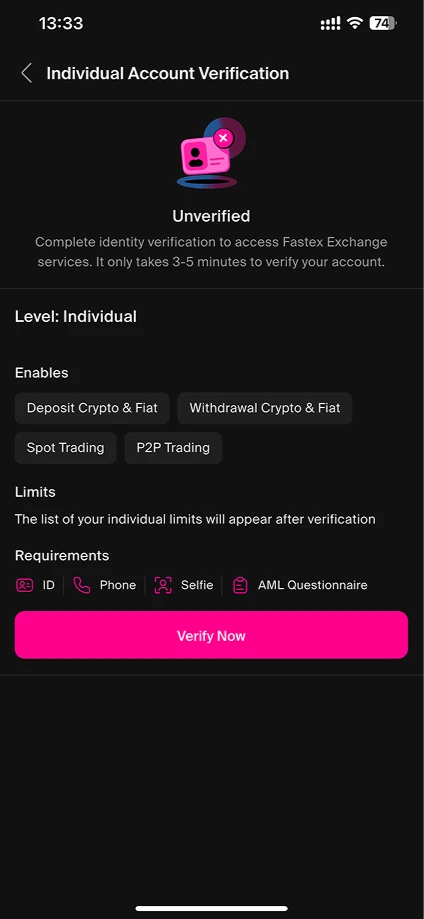Tap the Selfie requirement label
The width and height of the screenshot is (424, 919).
197,585
